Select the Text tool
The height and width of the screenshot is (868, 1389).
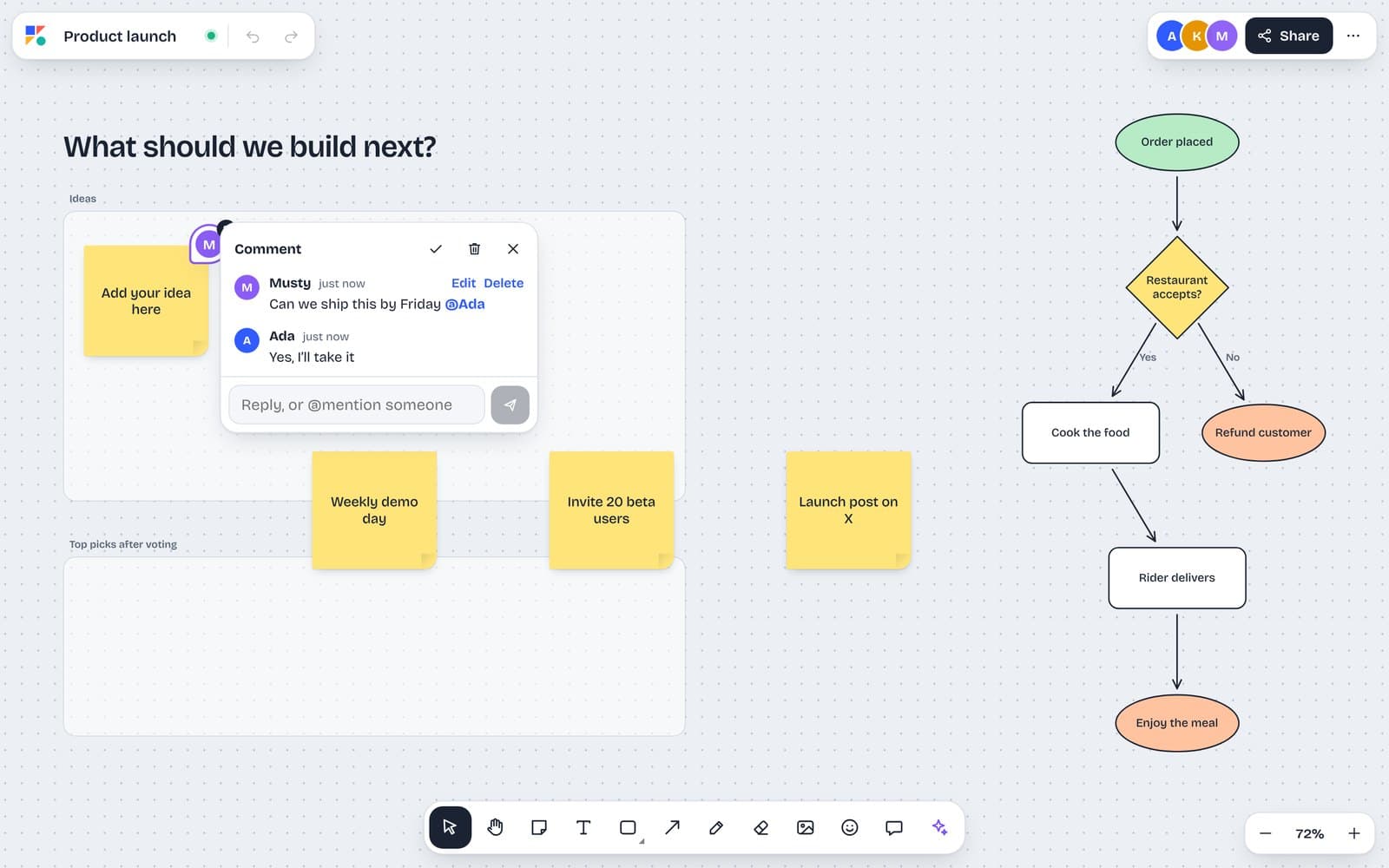(x=583, y=827)
